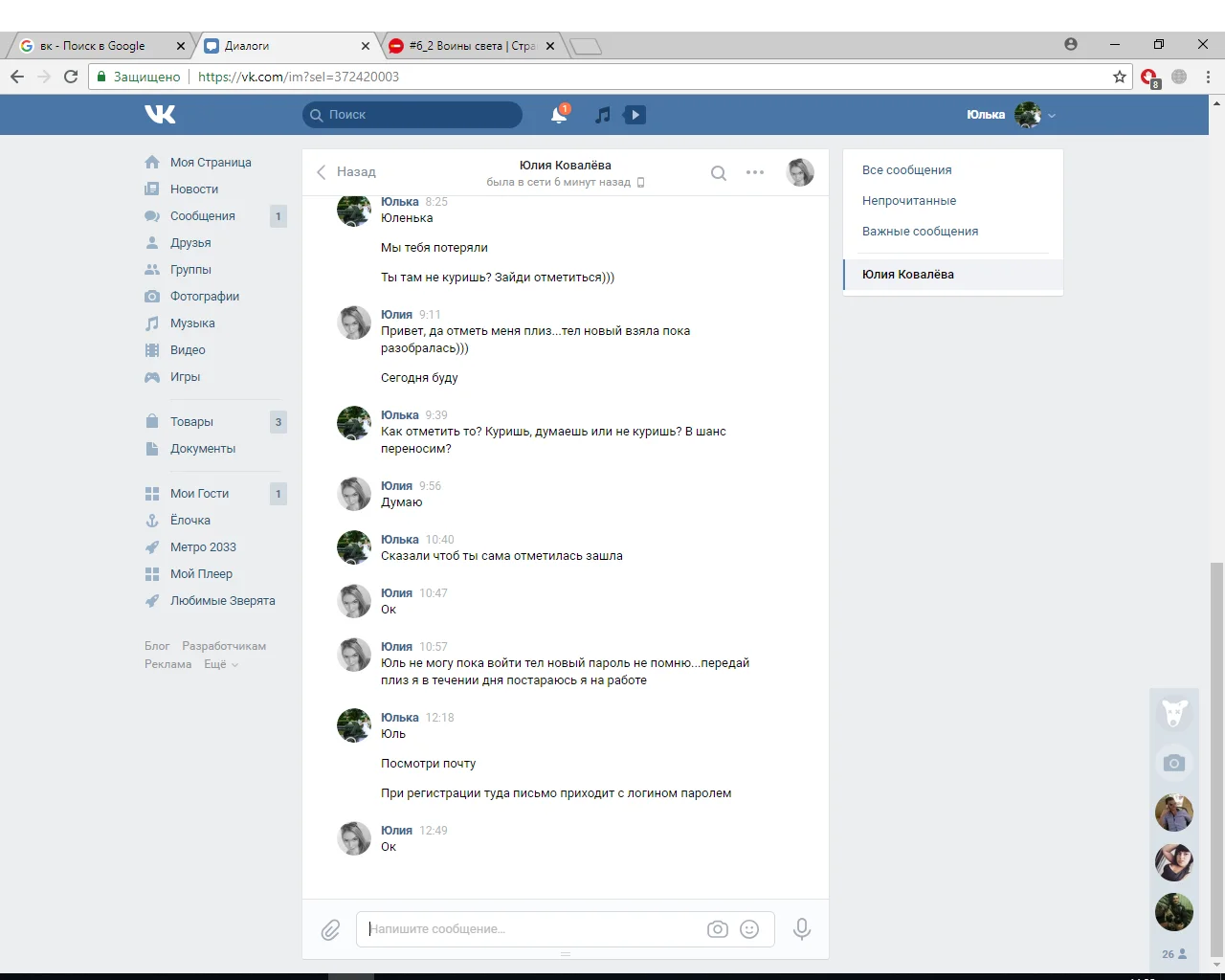This screenshot has width=1225, height=980.
Task: Open chat search with the magnifier icon
Action: tap(718, 173)
